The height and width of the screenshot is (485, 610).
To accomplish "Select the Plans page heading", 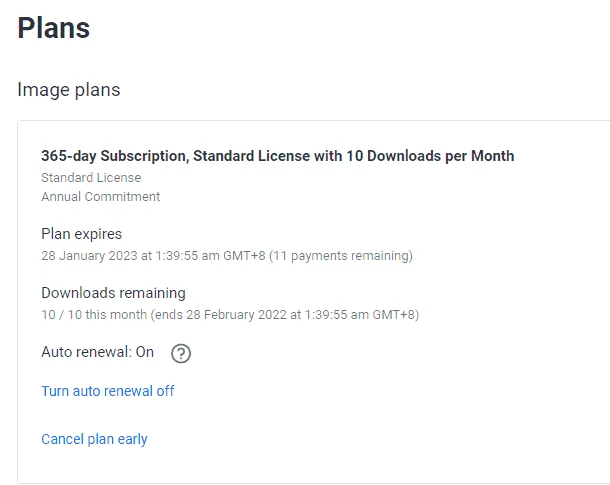I will [x=54, y=28].
